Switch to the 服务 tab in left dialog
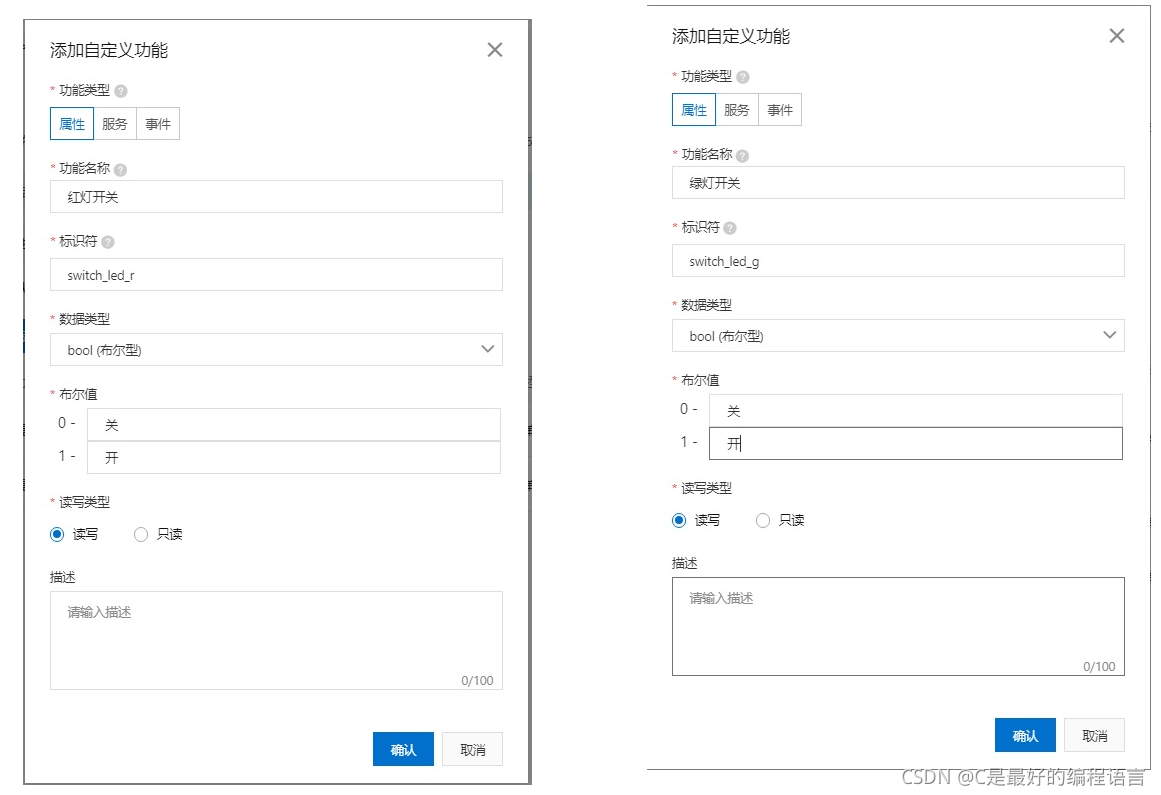Viewport: 1161px width, 795px height. (x=114, y=124)
